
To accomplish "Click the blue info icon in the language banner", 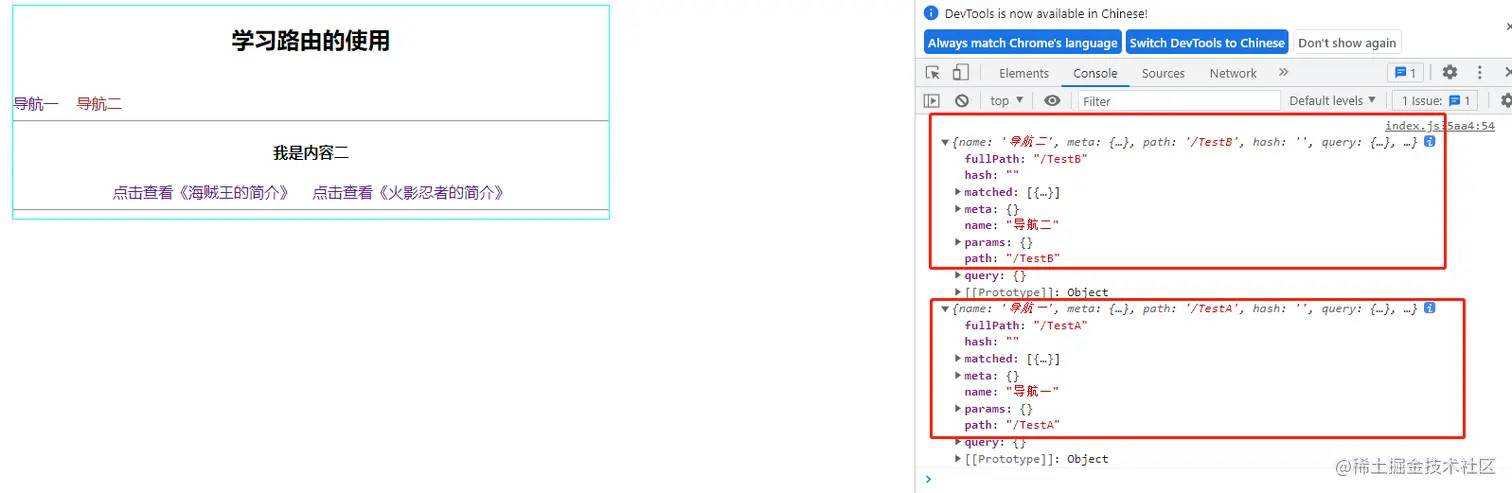I will point(931,14).
